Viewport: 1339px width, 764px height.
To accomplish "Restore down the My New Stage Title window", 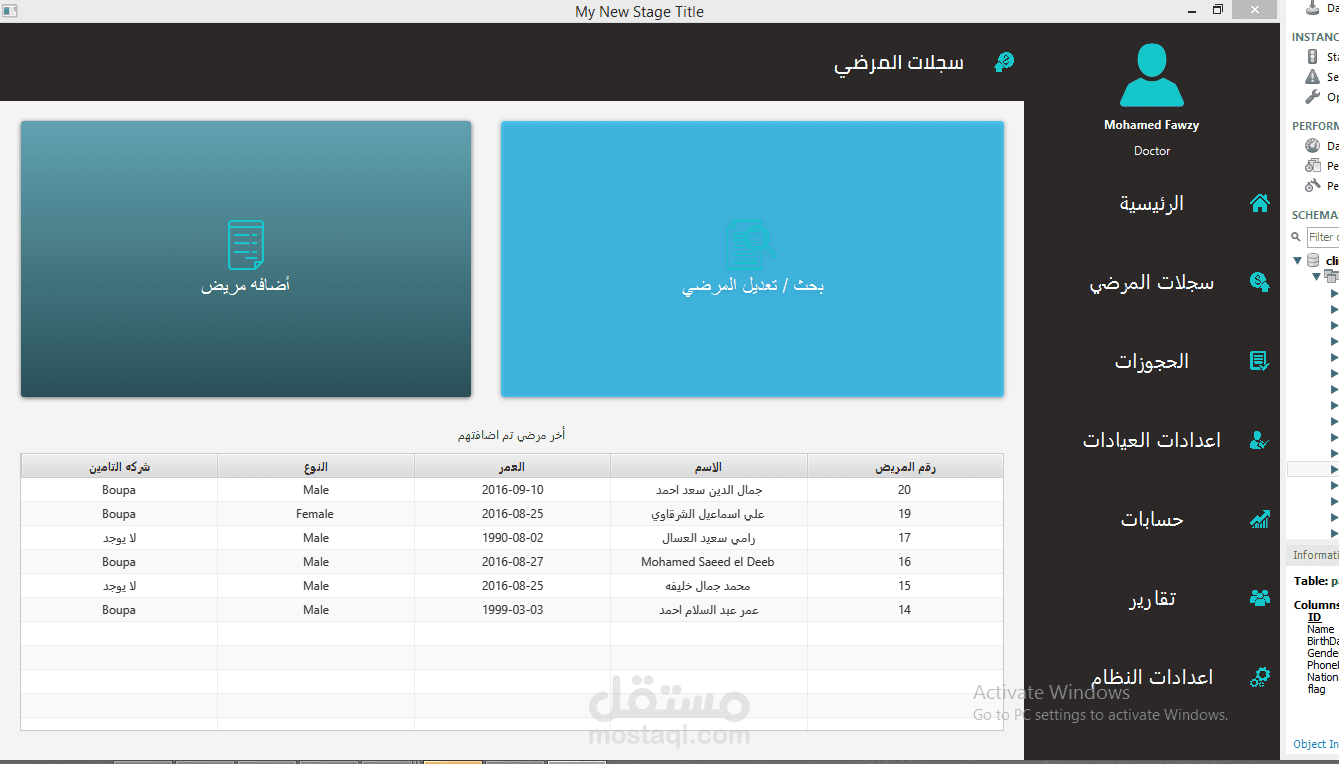I will click(1217, 10).
